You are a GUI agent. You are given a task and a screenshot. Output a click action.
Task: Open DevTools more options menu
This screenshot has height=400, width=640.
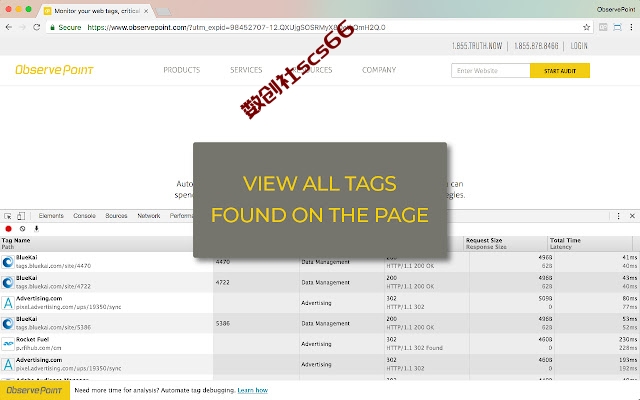coord(618,216)
